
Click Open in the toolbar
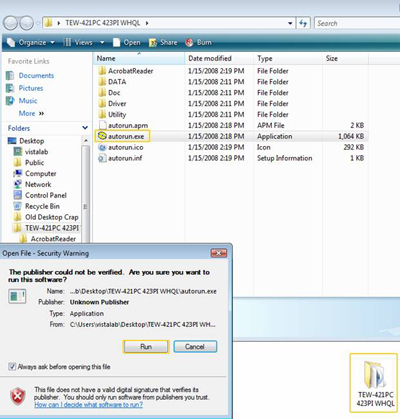pyautogui.click(x=127, y=42)
